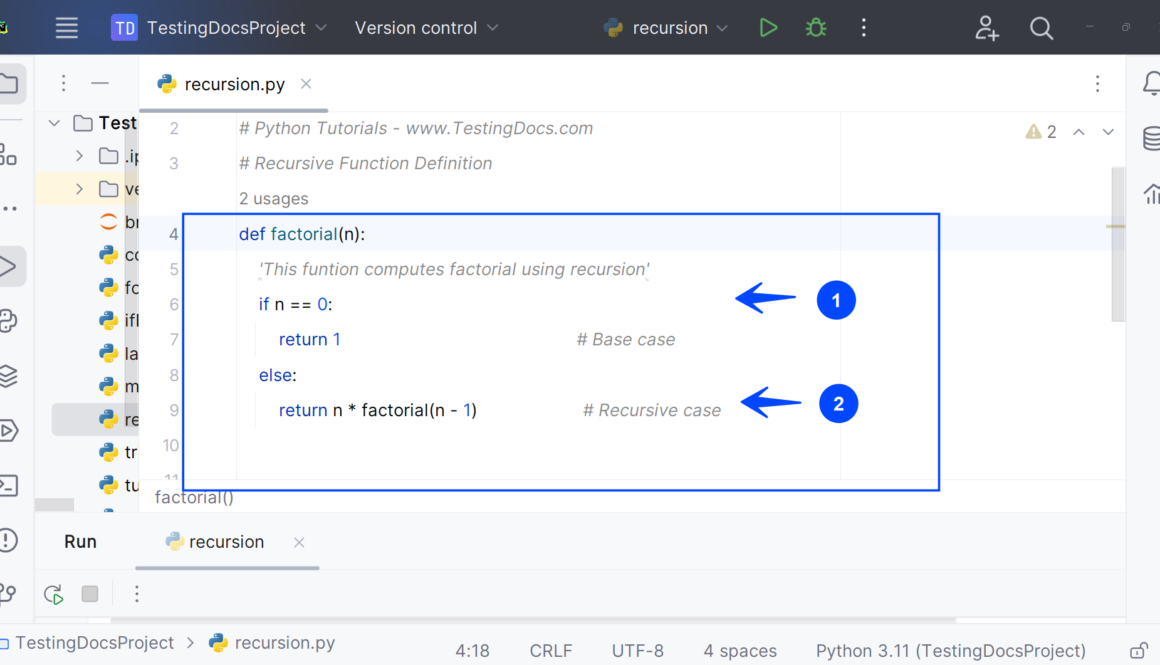Stop the running process

pyautogui.click(x=90, y=594)
